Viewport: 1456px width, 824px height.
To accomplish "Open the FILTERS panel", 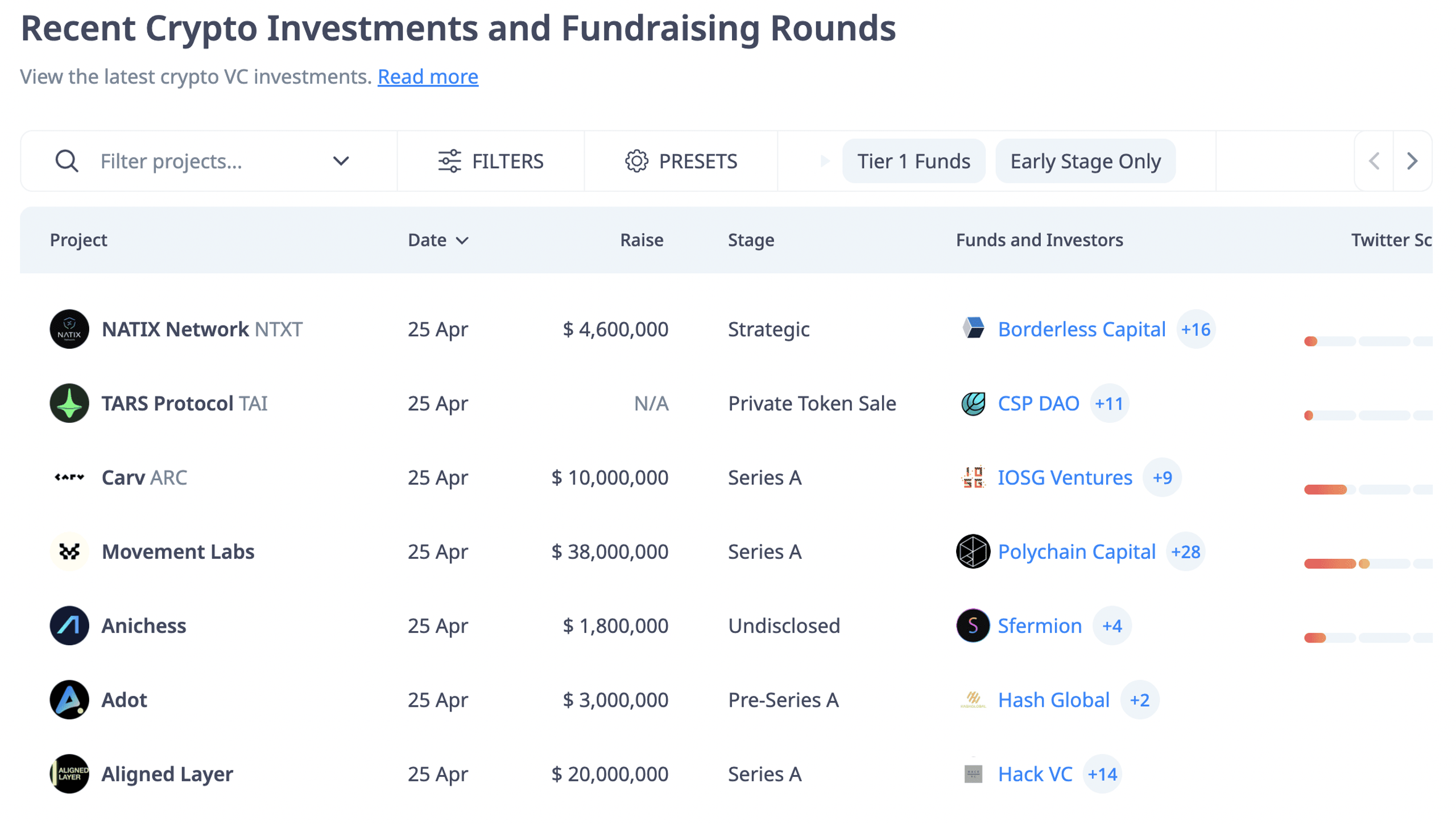I will (490, 161).
